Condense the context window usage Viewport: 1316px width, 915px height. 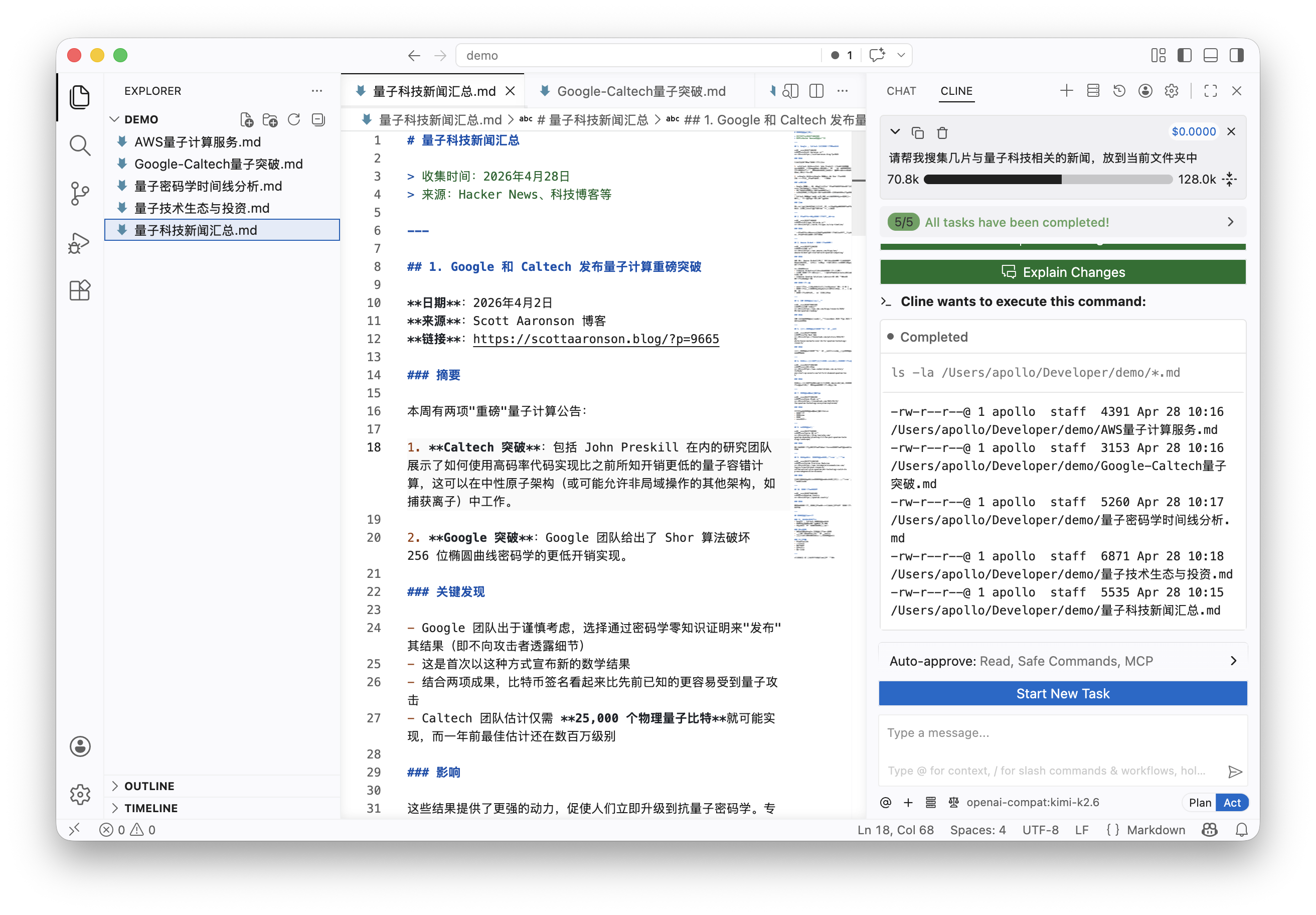point(1229,180)
